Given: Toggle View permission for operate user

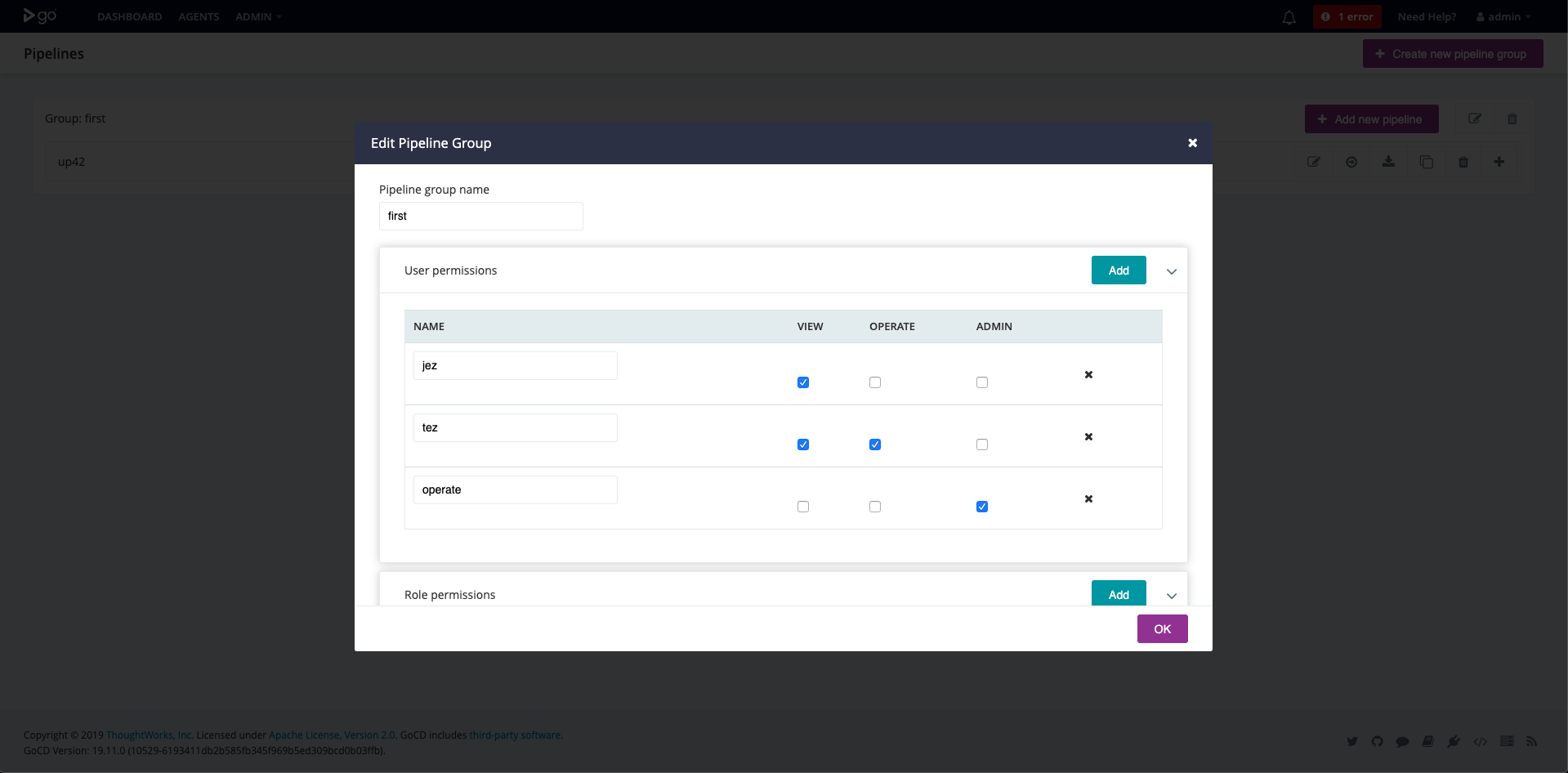Looking at the screenshot, I should [x=803, y=507].
